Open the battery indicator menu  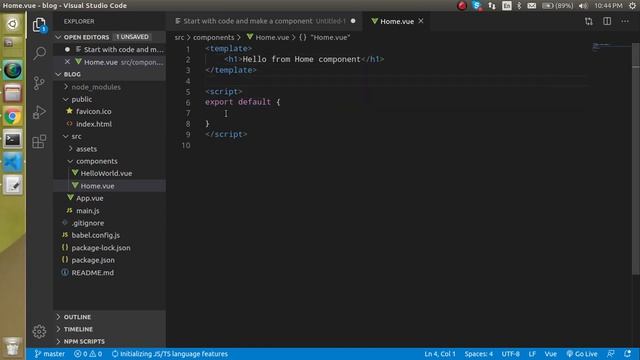point(558,5)
